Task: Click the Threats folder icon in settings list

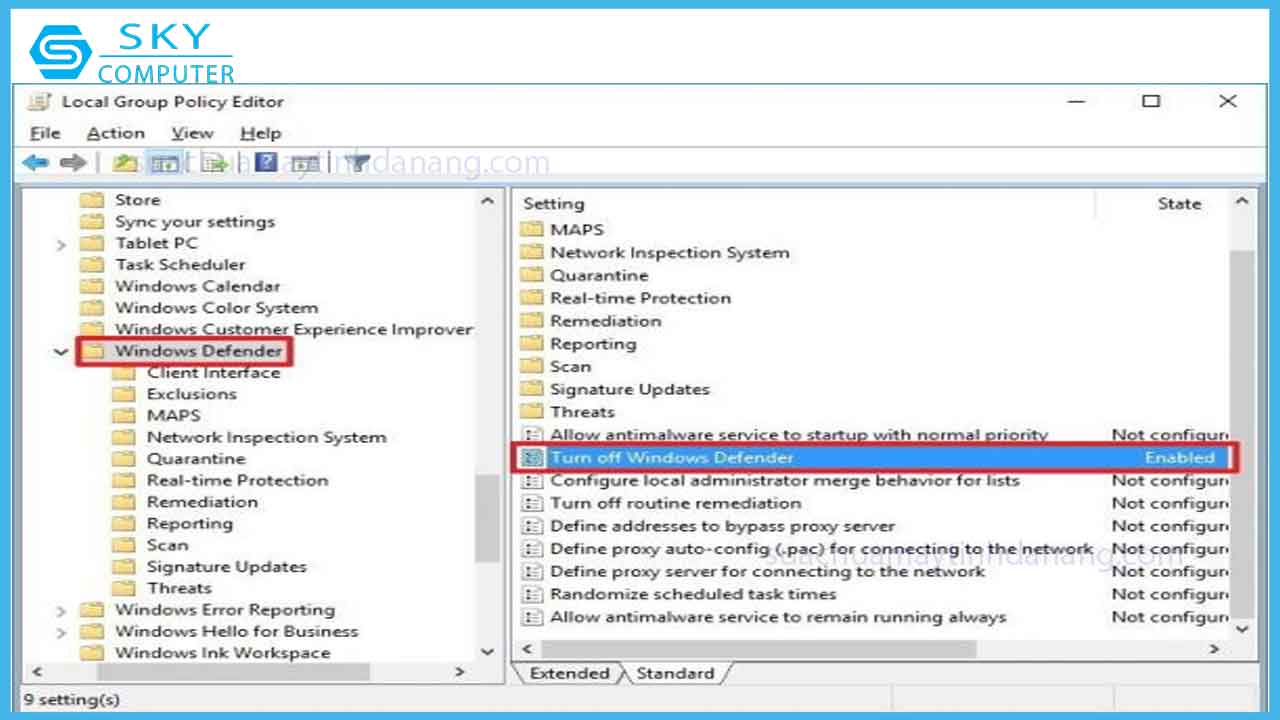Action: [532, 412]
